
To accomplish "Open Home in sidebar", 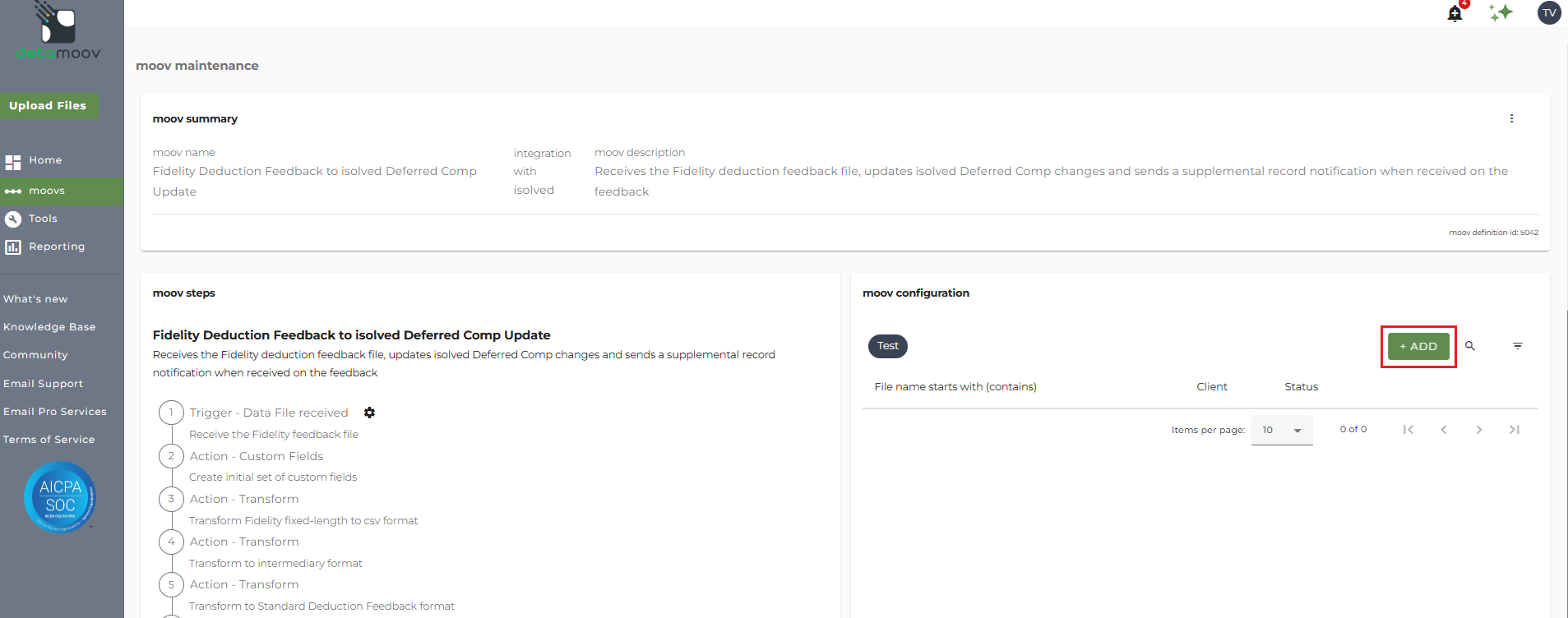I will 45,160.
